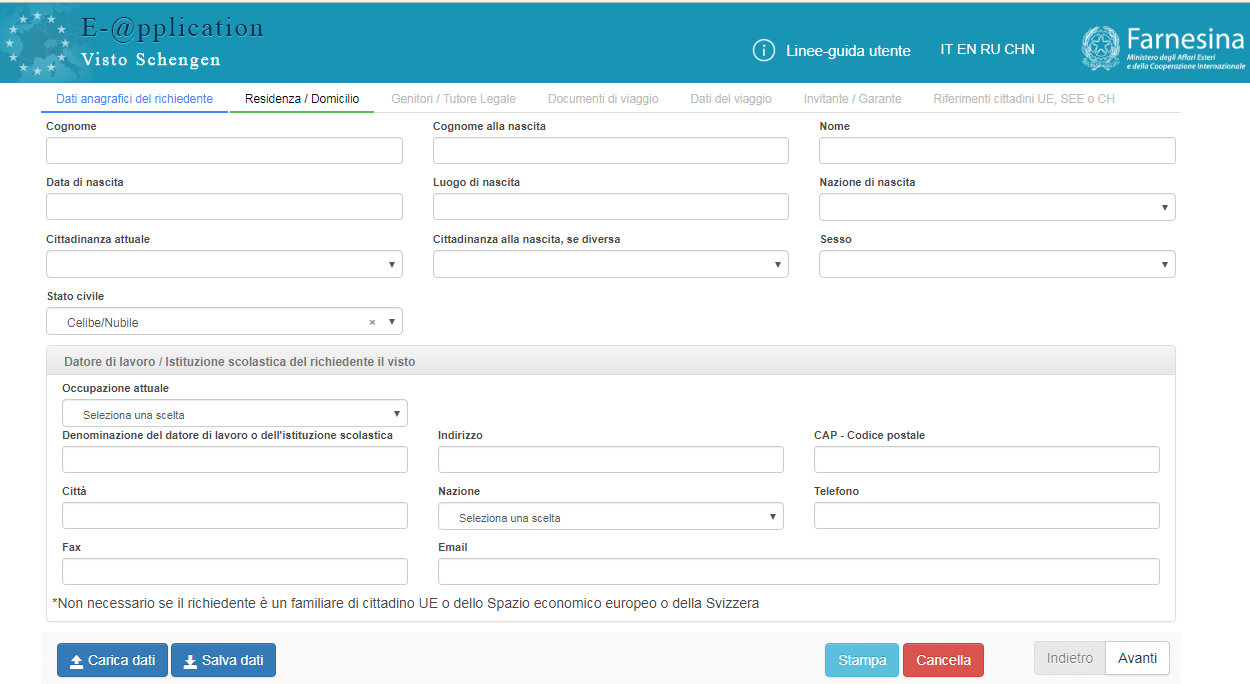Image resolution: width=1250 pixels, height=684 pixels.
Task: Switch language to IT
Action: (x=946, y=49)
